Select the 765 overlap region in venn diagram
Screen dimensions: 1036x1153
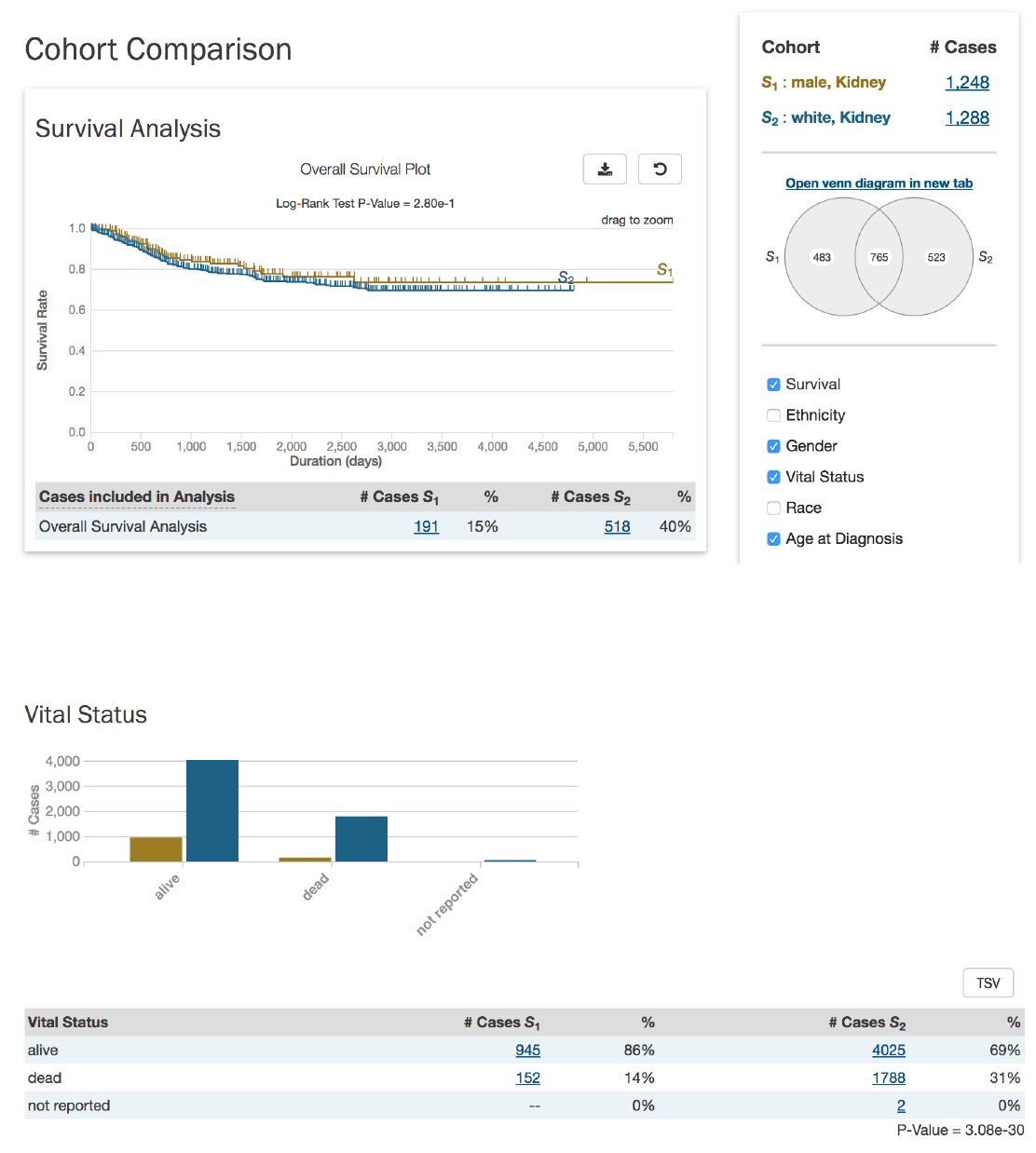click(879, 257)
